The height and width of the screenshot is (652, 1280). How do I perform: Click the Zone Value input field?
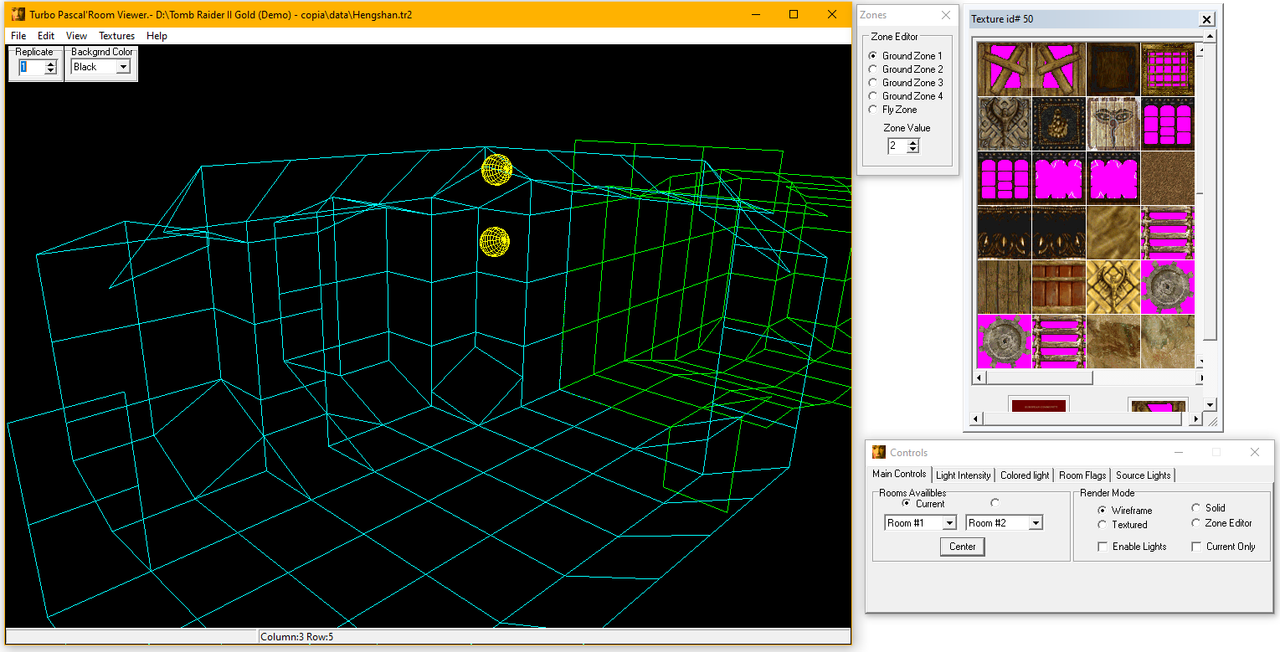[896, 146]
